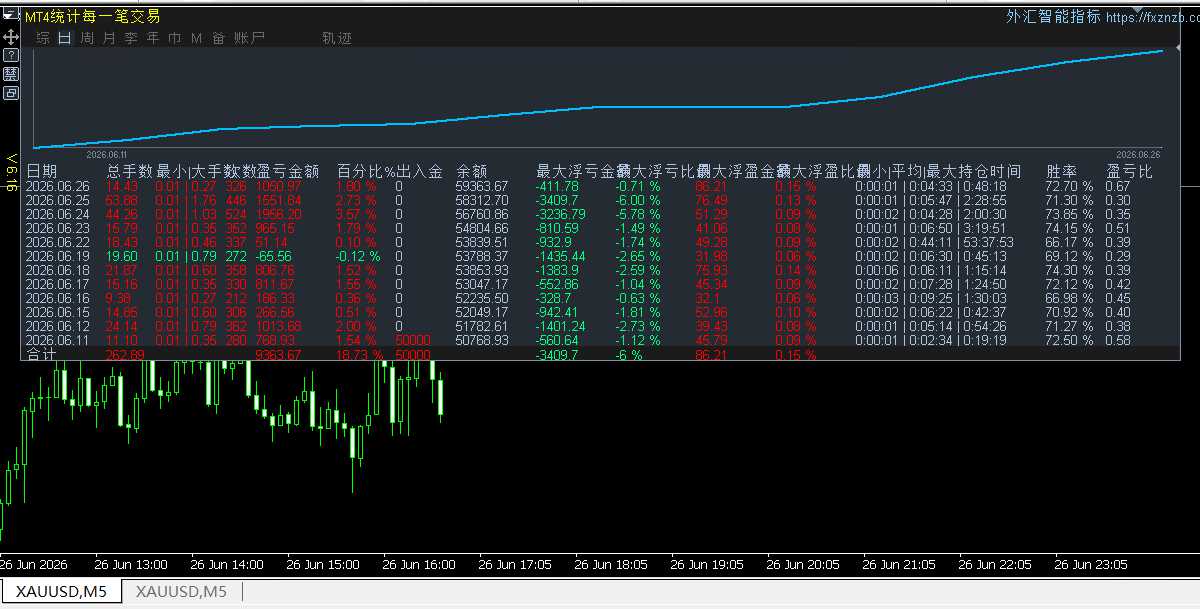Screen dimensions: 1200x609
Task: Click the date row 2026.06.15
Action: (x=57, y=313)
